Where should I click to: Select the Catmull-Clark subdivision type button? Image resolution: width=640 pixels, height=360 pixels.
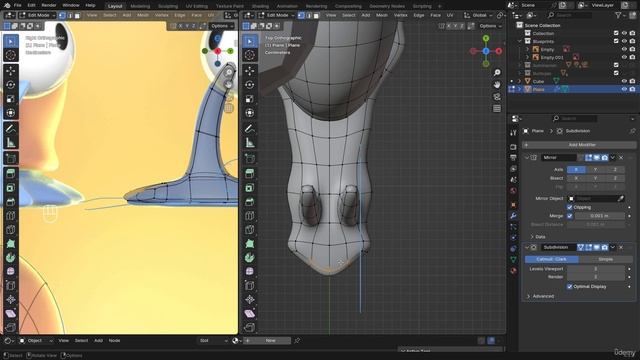point(551,259)
